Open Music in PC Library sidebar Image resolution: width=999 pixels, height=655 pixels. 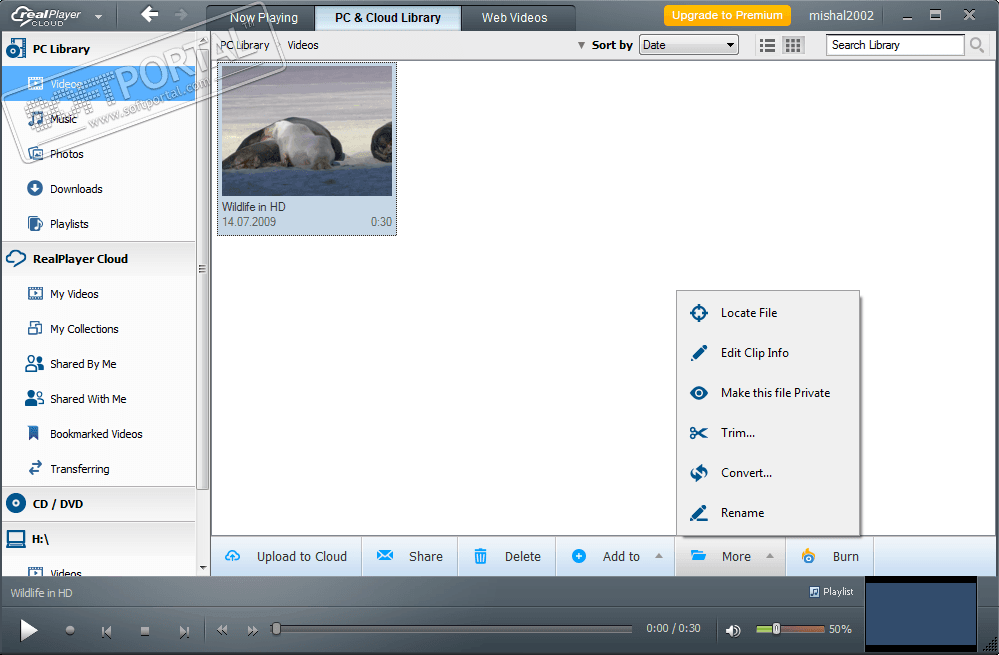(99, 119)
